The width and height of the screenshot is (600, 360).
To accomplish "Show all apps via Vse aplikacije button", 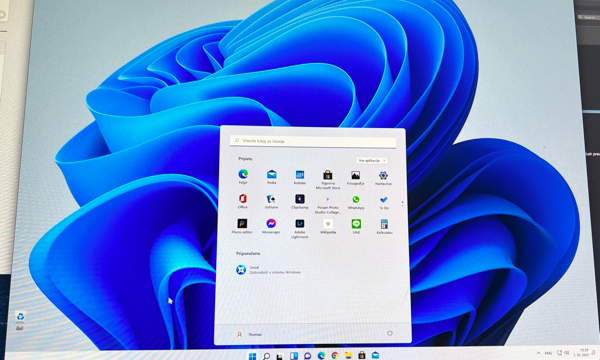I will (372, 161).
